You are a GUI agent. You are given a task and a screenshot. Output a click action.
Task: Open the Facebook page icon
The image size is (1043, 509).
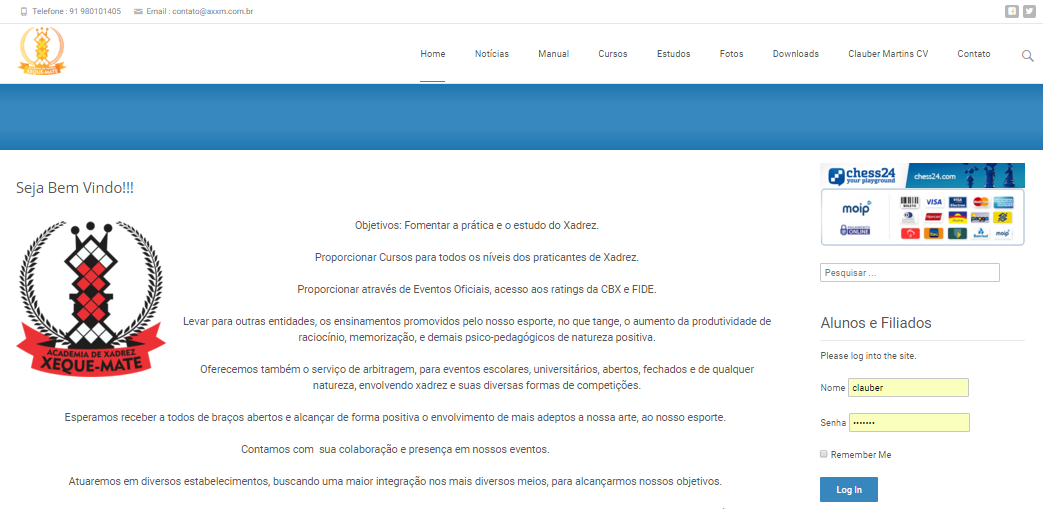click(x=1012, y=11)
